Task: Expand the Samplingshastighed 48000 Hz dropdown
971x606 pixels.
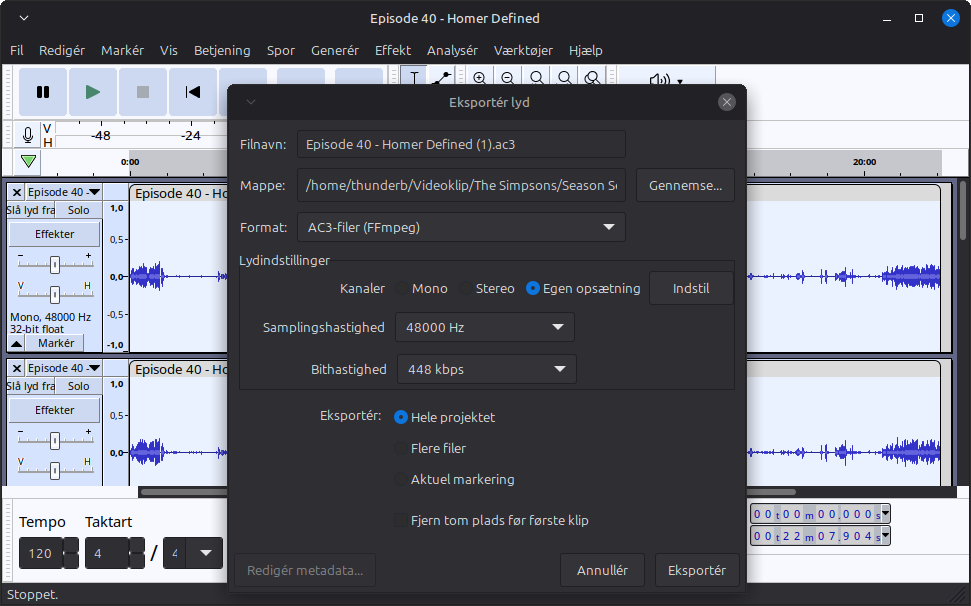Action: click(x=484, y=327)
